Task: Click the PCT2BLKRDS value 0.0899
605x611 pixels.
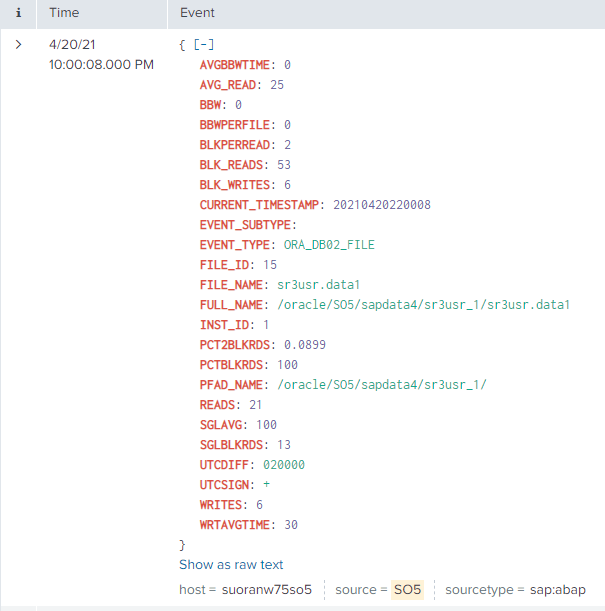Action: tap(304, 345)
